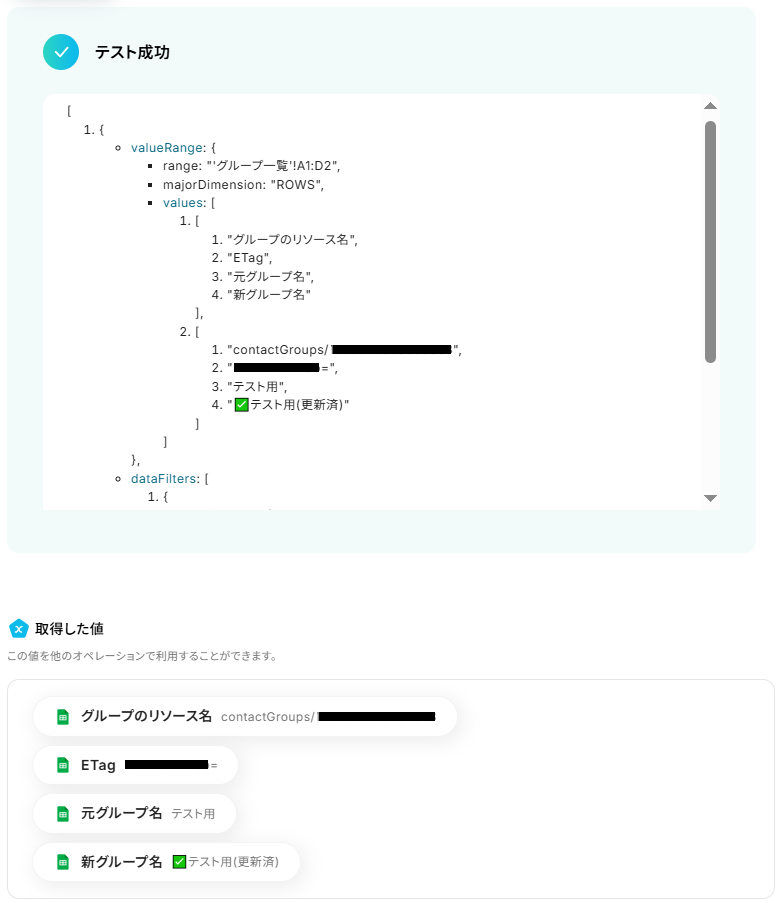Click the range line in JSON output

251,166
